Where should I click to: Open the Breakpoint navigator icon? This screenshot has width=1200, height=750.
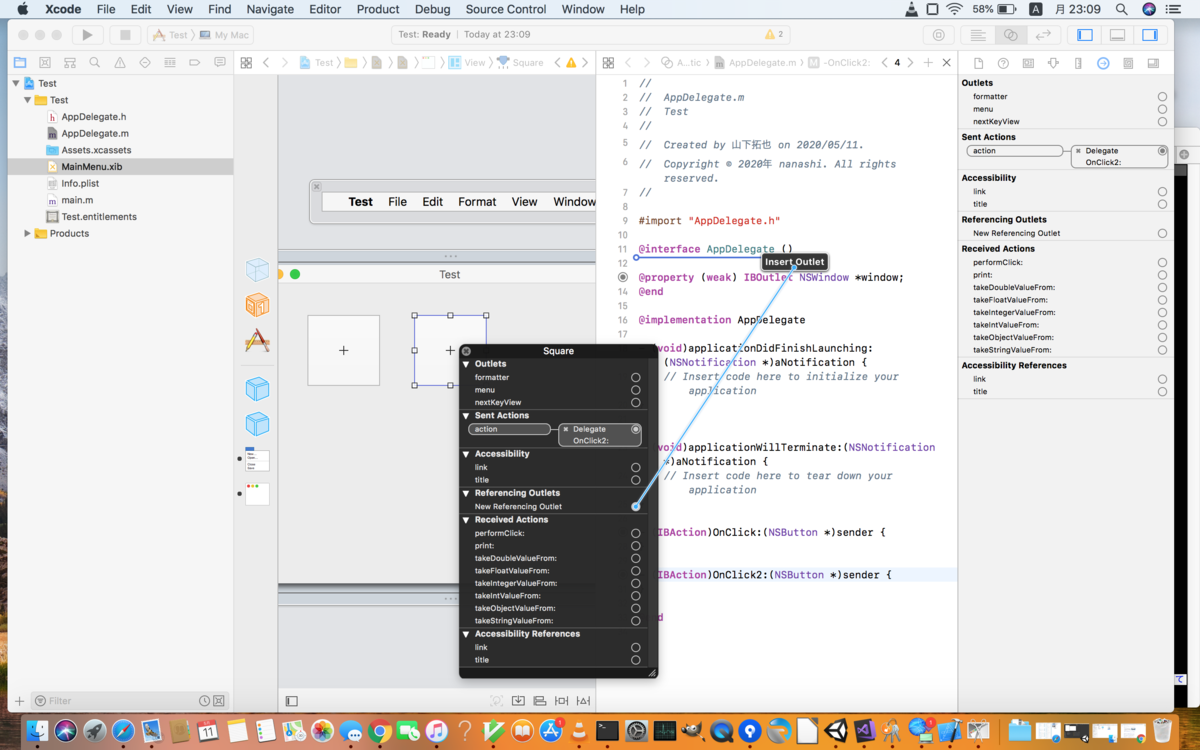click(x=195, y=62)
